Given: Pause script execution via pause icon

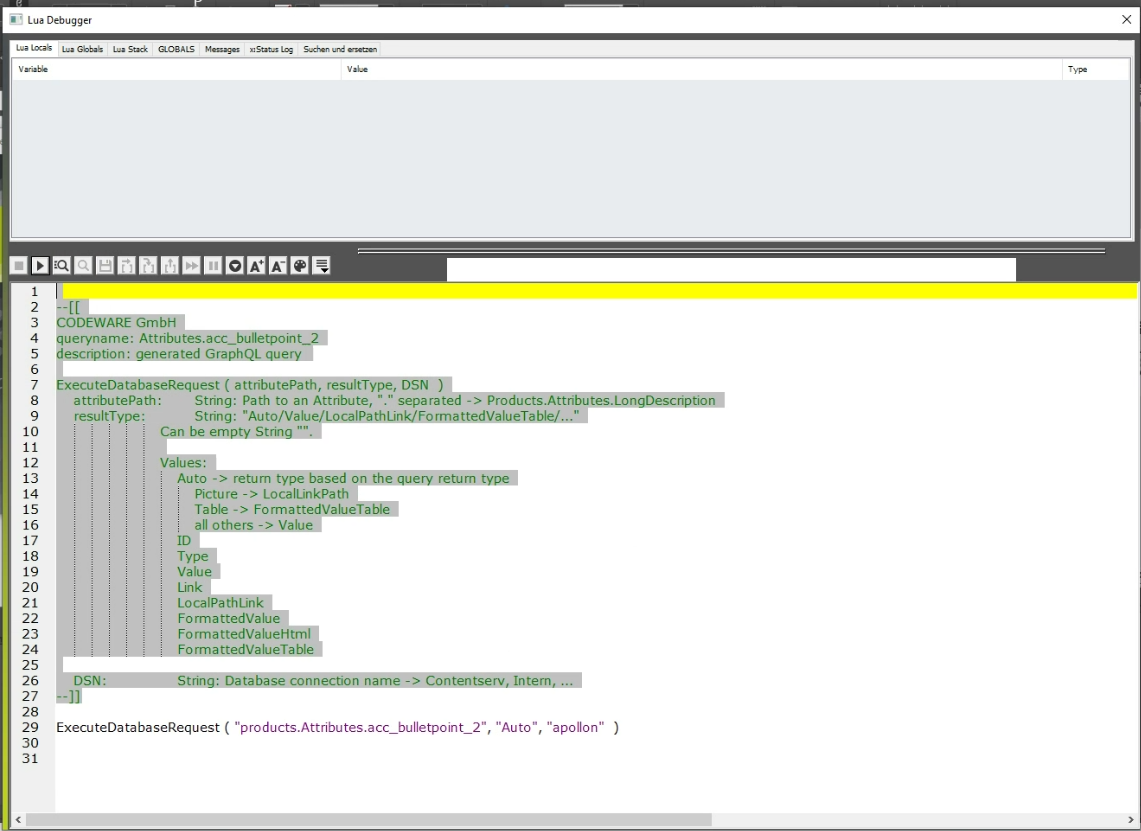Looking at the screenshot, I should click(213, 266).
